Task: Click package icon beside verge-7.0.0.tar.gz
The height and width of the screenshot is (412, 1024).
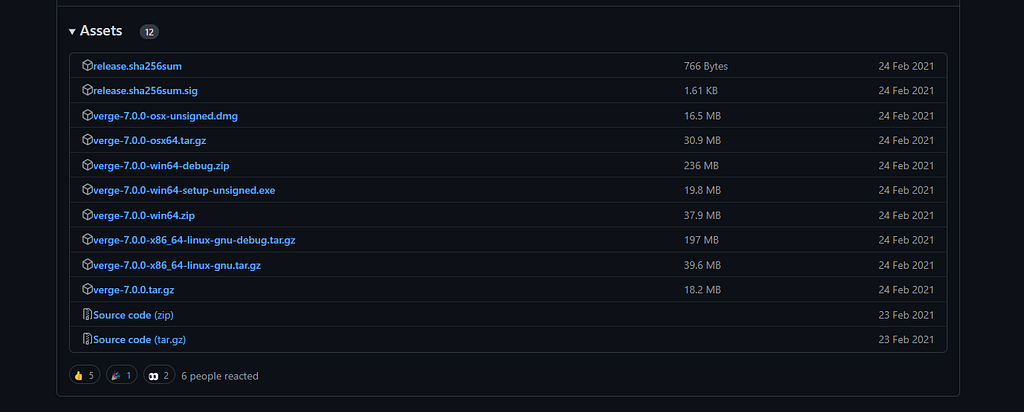Action: pyautogui.click(x=88, y=289)
